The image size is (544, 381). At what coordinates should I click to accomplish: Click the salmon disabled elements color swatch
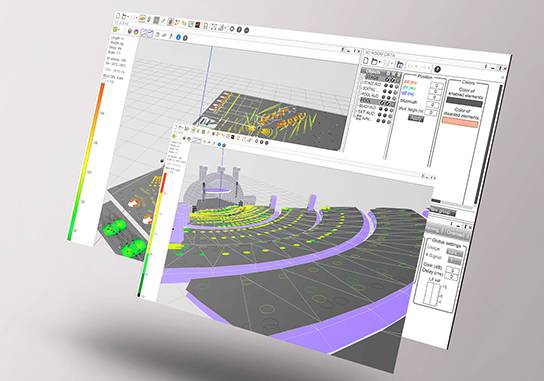click(x=460, y=122)
